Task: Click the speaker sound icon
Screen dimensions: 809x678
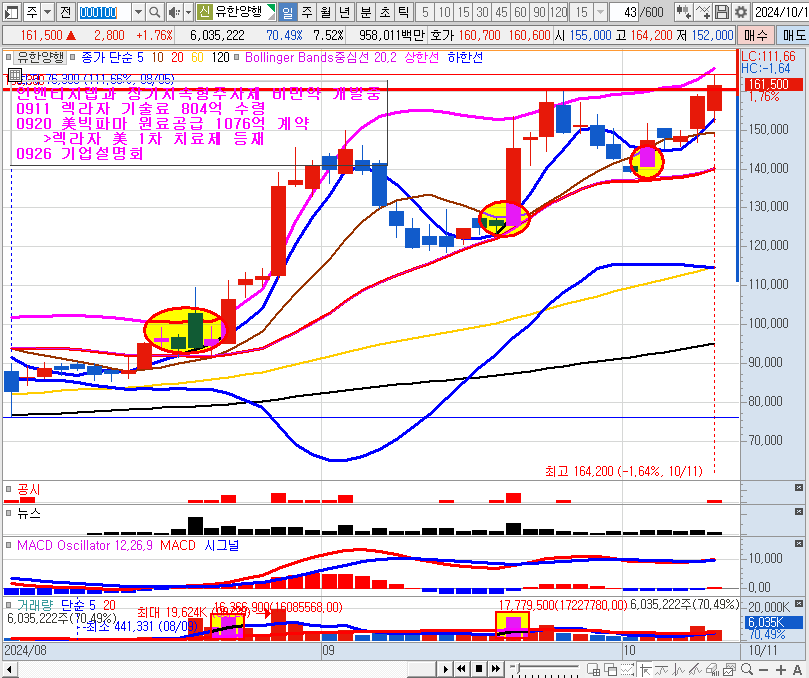Action: [174, 12]
